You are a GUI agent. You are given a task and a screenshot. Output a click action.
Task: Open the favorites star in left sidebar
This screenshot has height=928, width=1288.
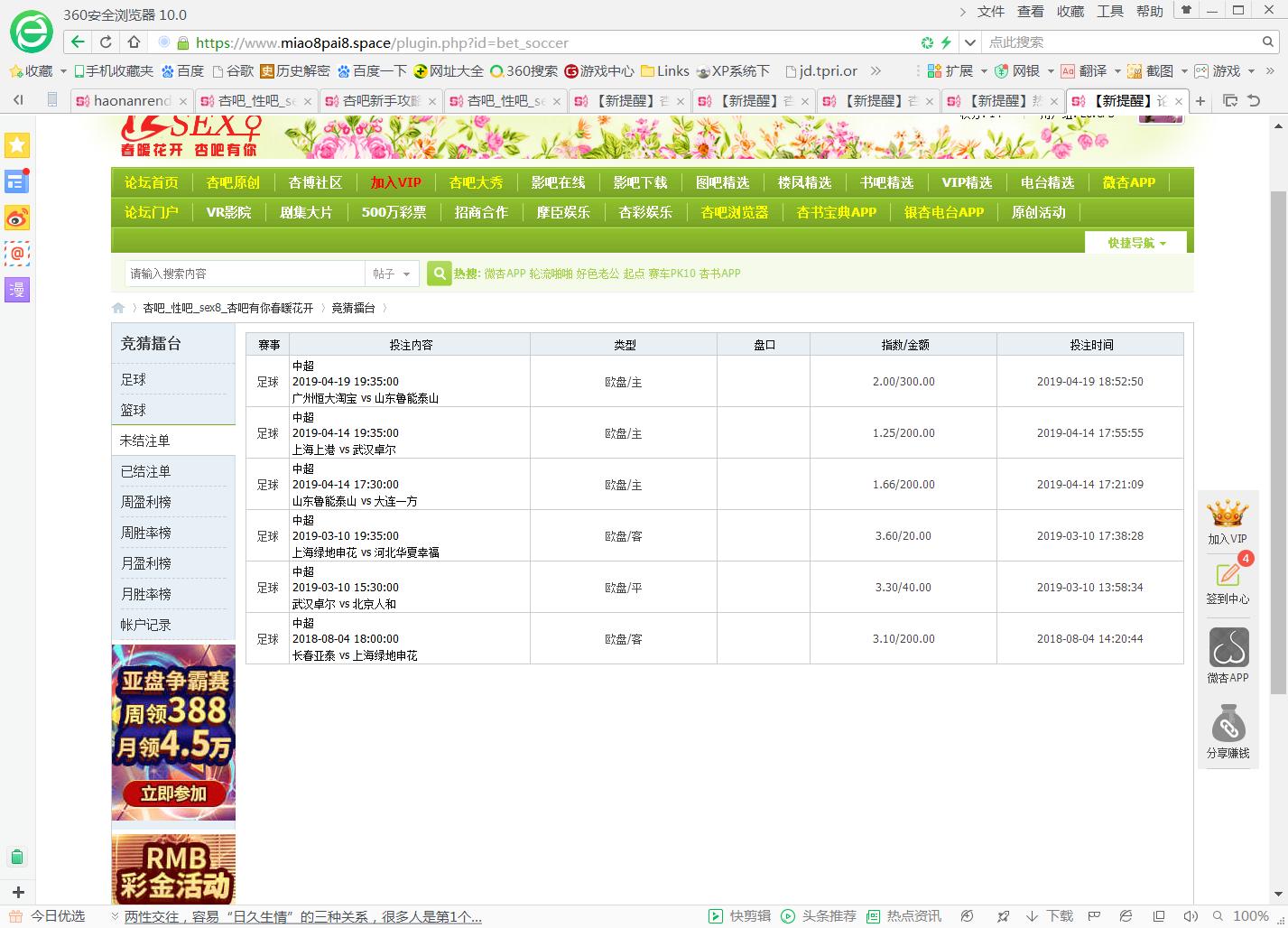[17, 145]
